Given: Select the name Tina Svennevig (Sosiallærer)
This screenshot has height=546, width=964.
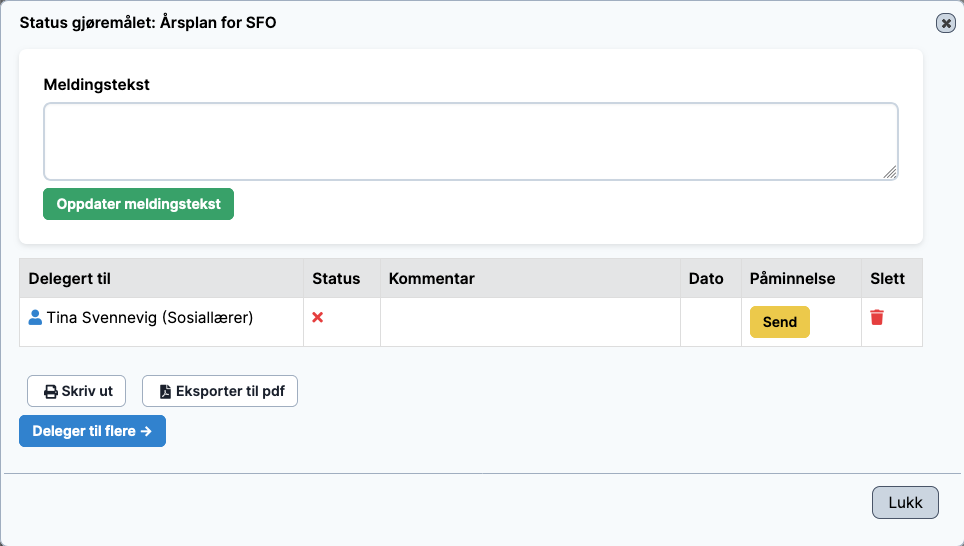Looking at the screenshot, I should (150, 318).
